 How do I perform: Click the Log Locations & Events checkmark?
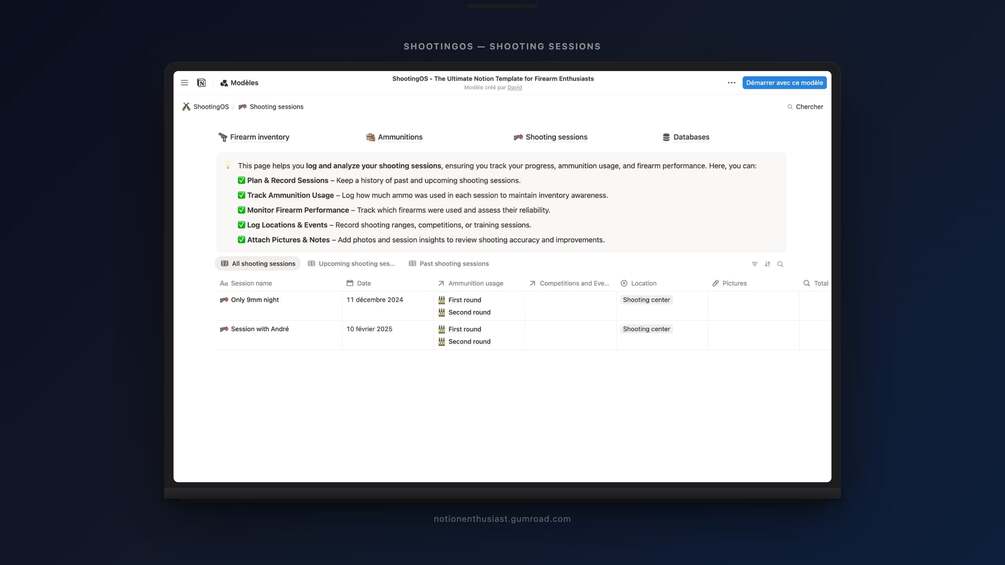coord(242,225)
